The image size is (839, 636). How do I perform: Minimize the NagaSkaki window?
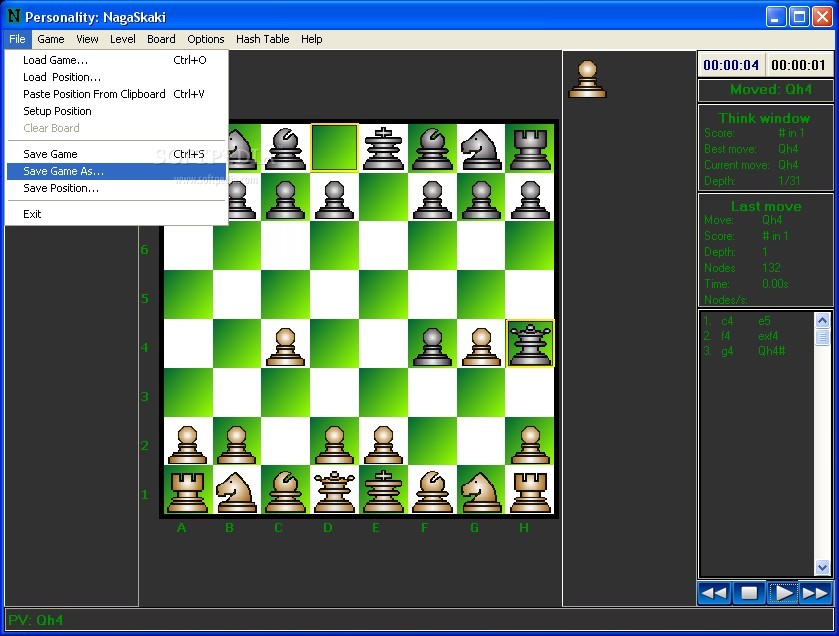click(x=776, y=17)
